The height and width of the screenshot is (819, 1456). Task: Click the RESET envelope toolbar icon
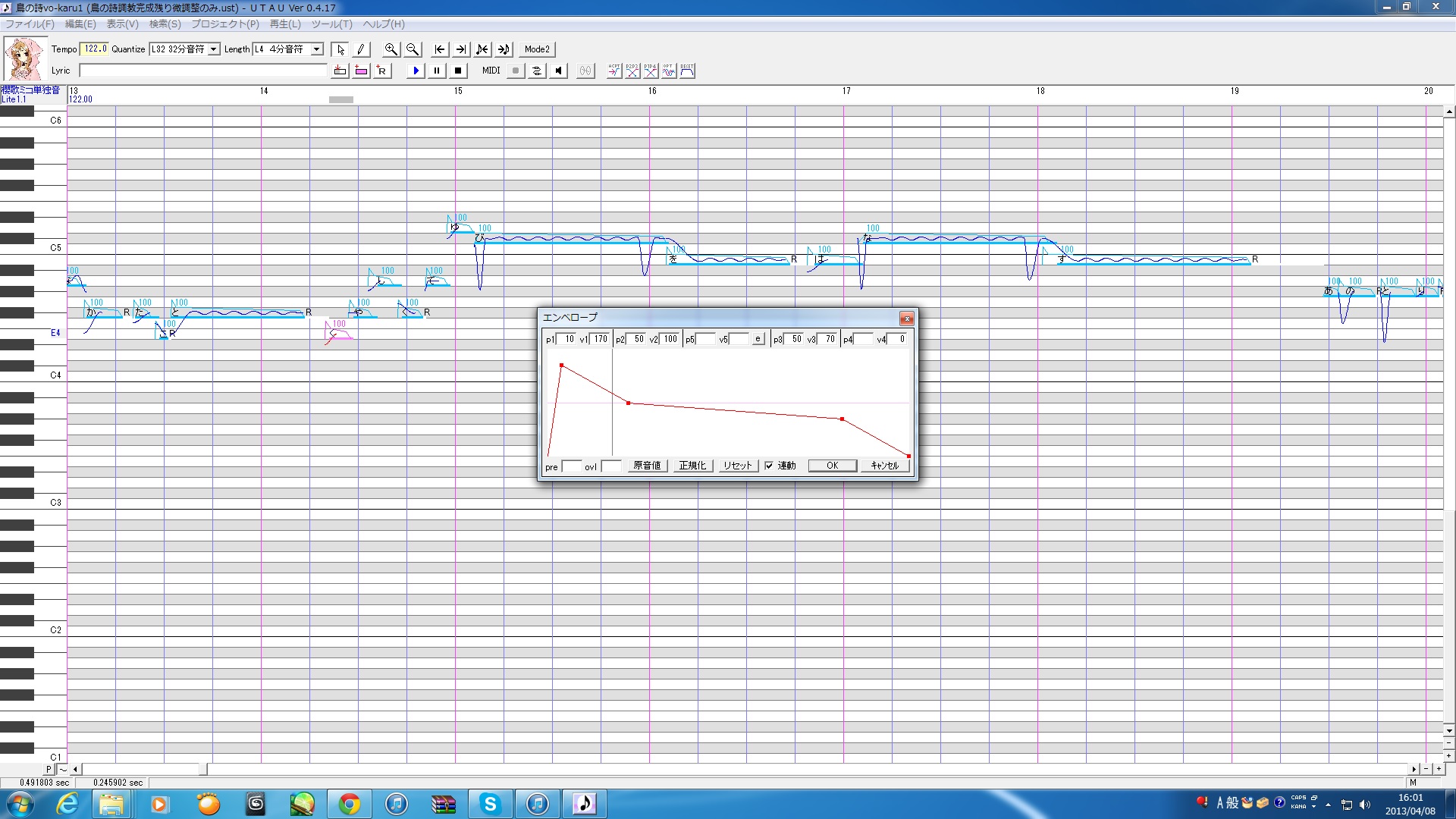[687, 71]
